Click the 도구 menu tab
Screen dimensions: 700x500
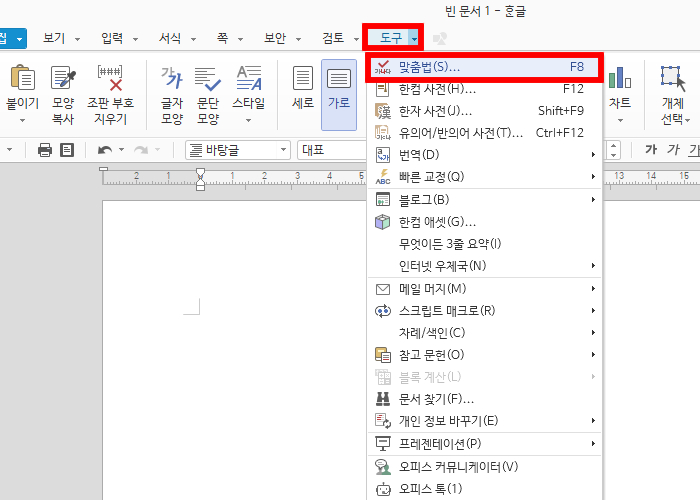[391, 38]
